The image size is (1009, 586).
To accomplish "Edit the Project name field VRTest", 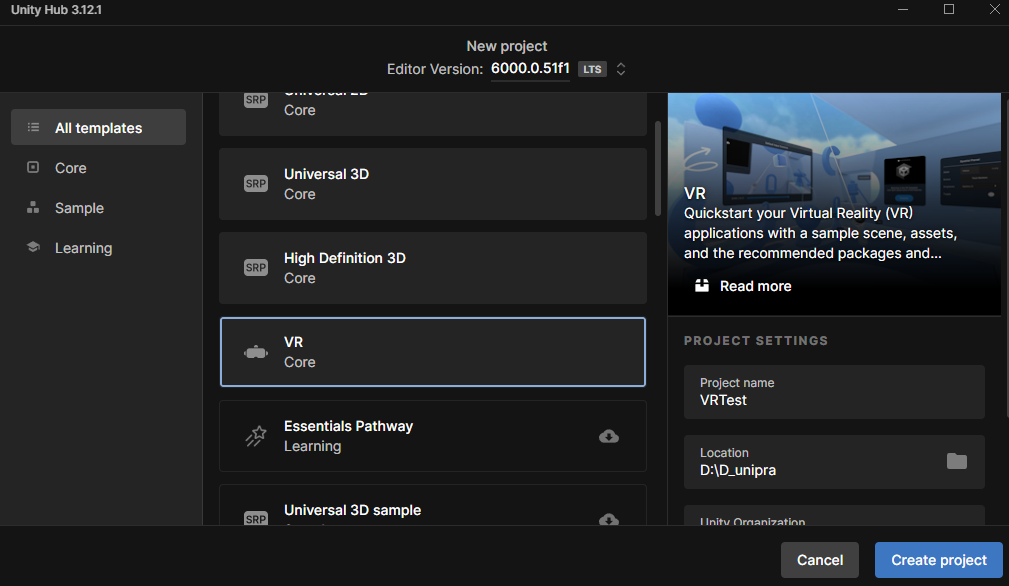I will [x=835, y=392].
